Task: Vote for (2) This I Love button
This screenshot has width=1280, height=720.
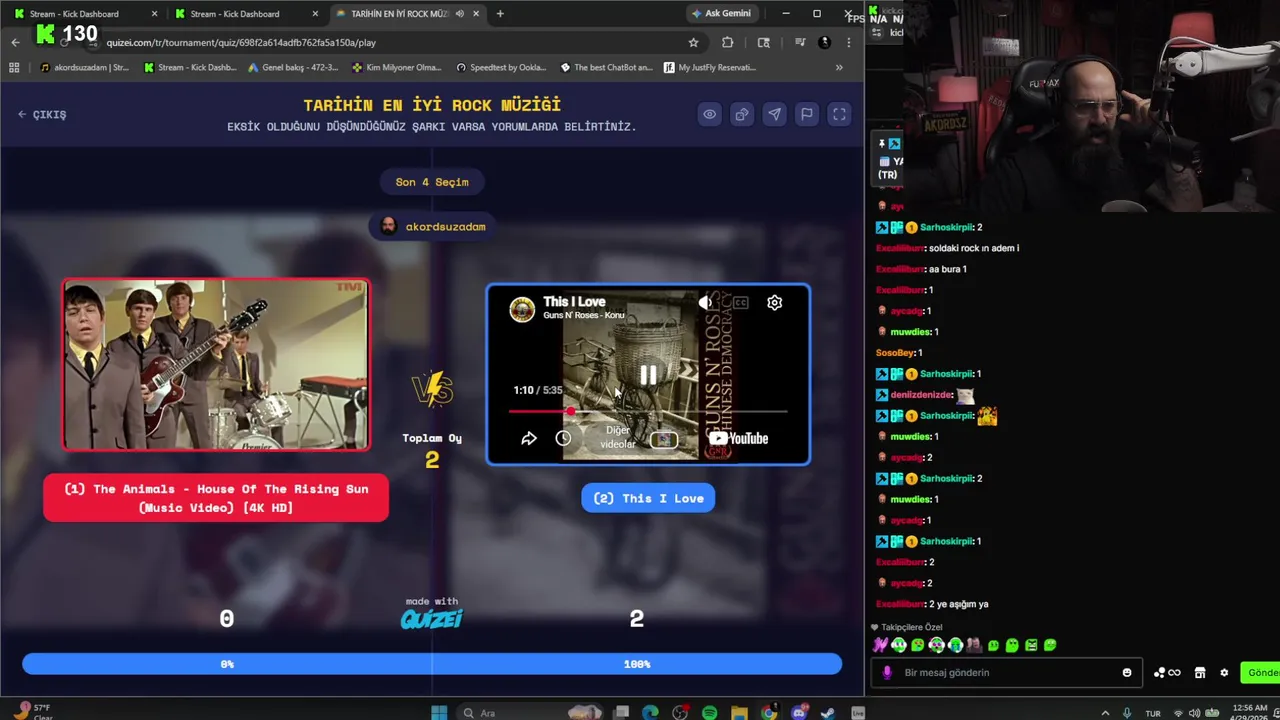Action: pos(648,498)
